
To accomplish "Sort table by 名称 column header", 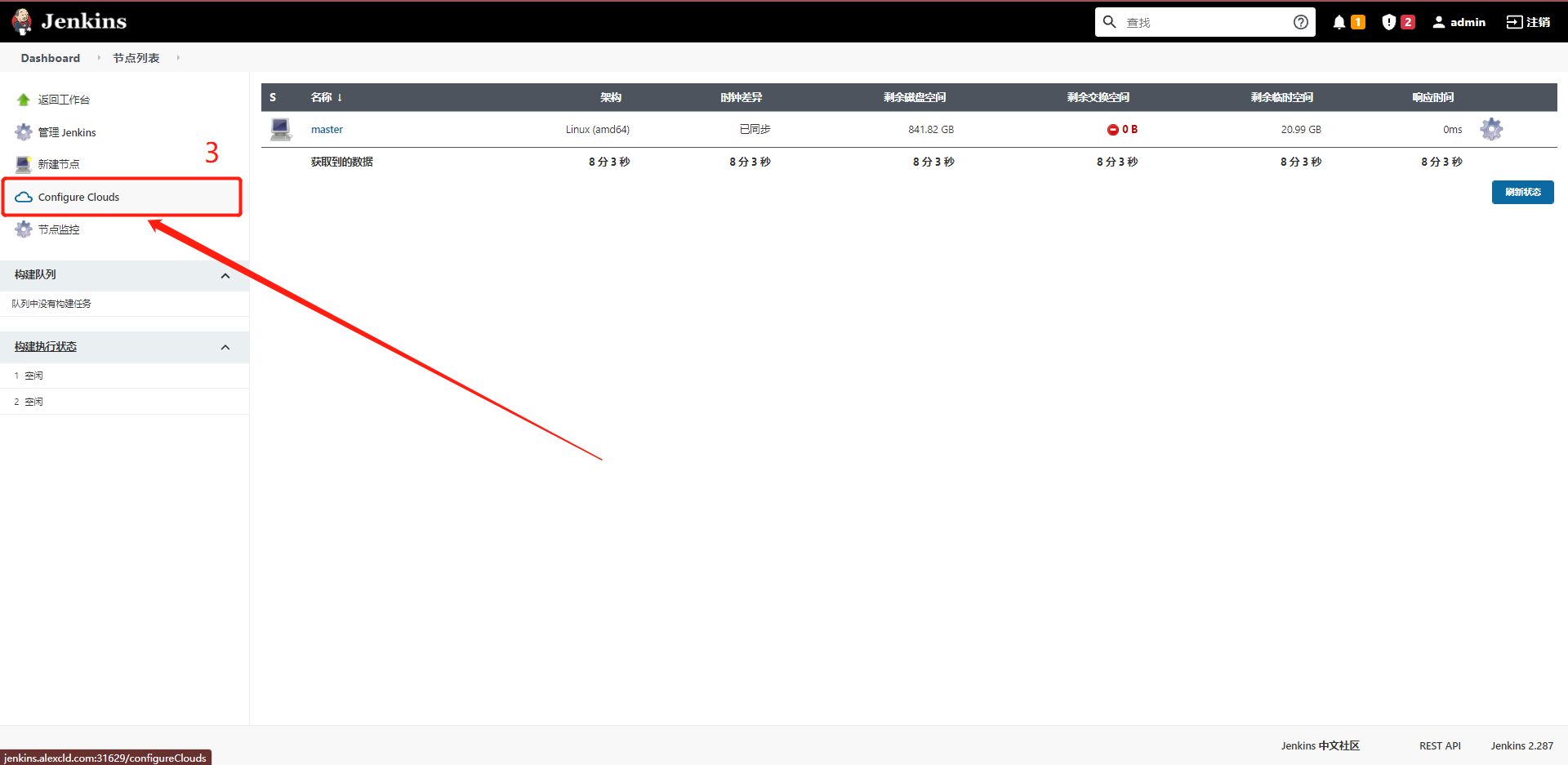I will (x=327, y=97).
